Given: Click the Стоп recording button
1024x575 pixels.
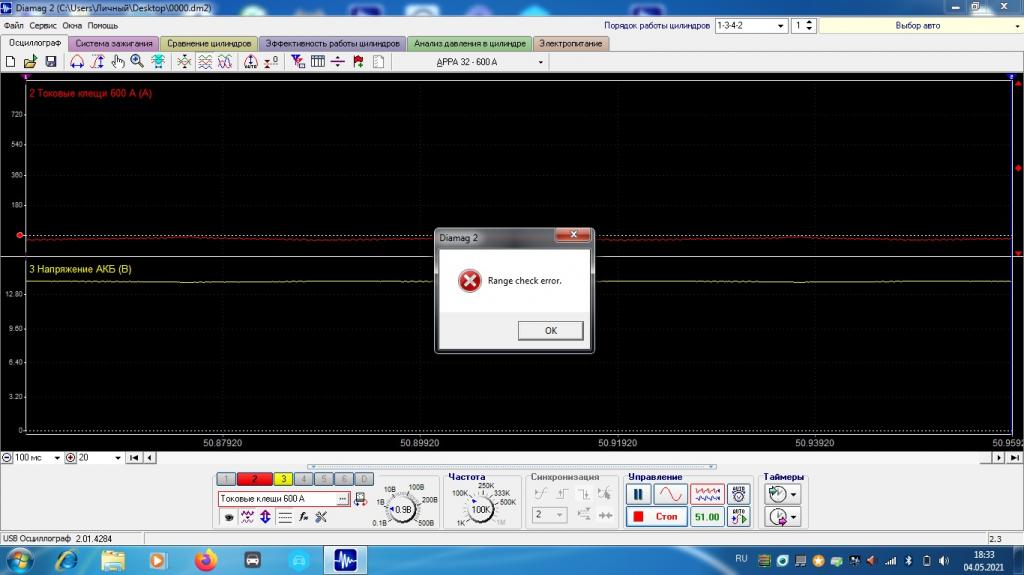Looking at the screenshot, I should point(657,516).
